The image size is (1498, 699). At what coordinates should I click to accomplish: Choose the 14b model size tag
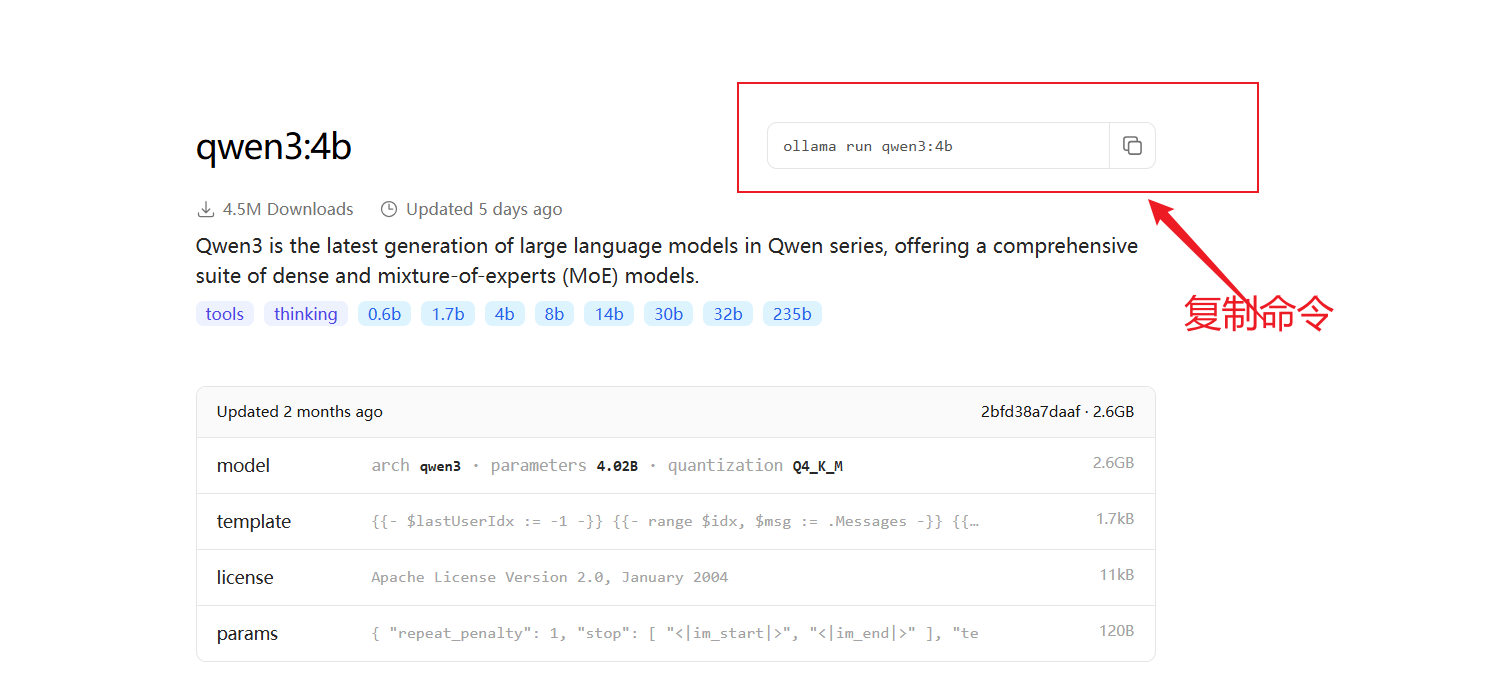coord(608,314)
